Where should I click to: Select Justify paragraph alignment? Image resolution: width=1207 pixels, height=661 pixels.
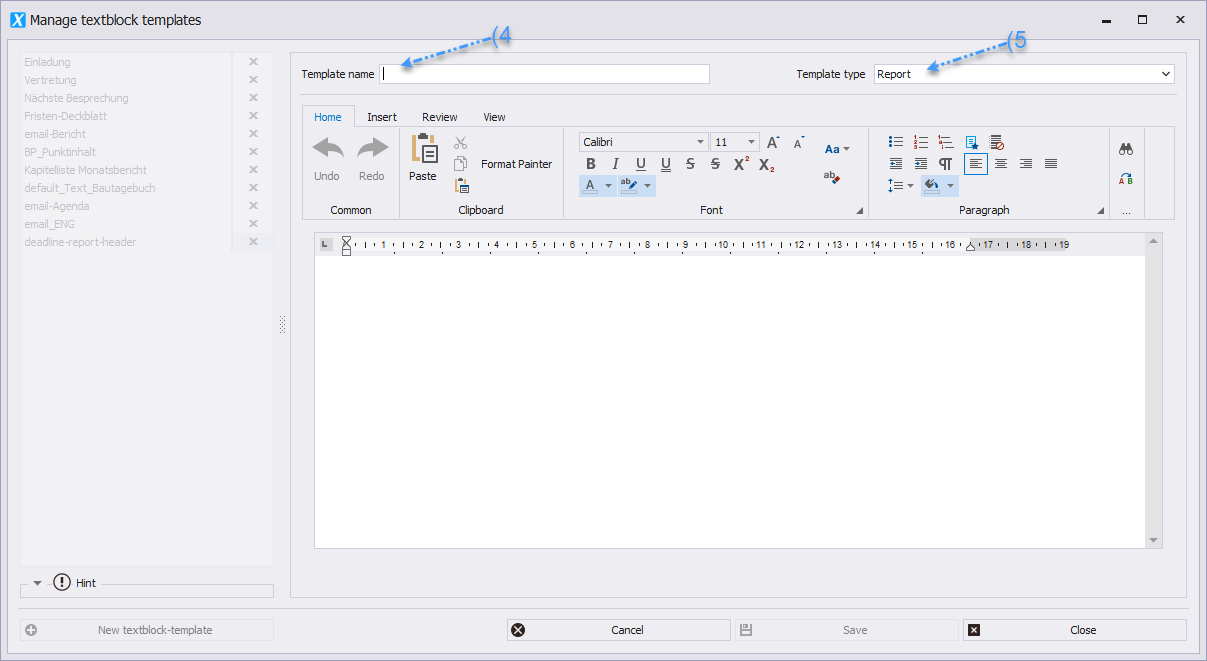[1051, 164]
